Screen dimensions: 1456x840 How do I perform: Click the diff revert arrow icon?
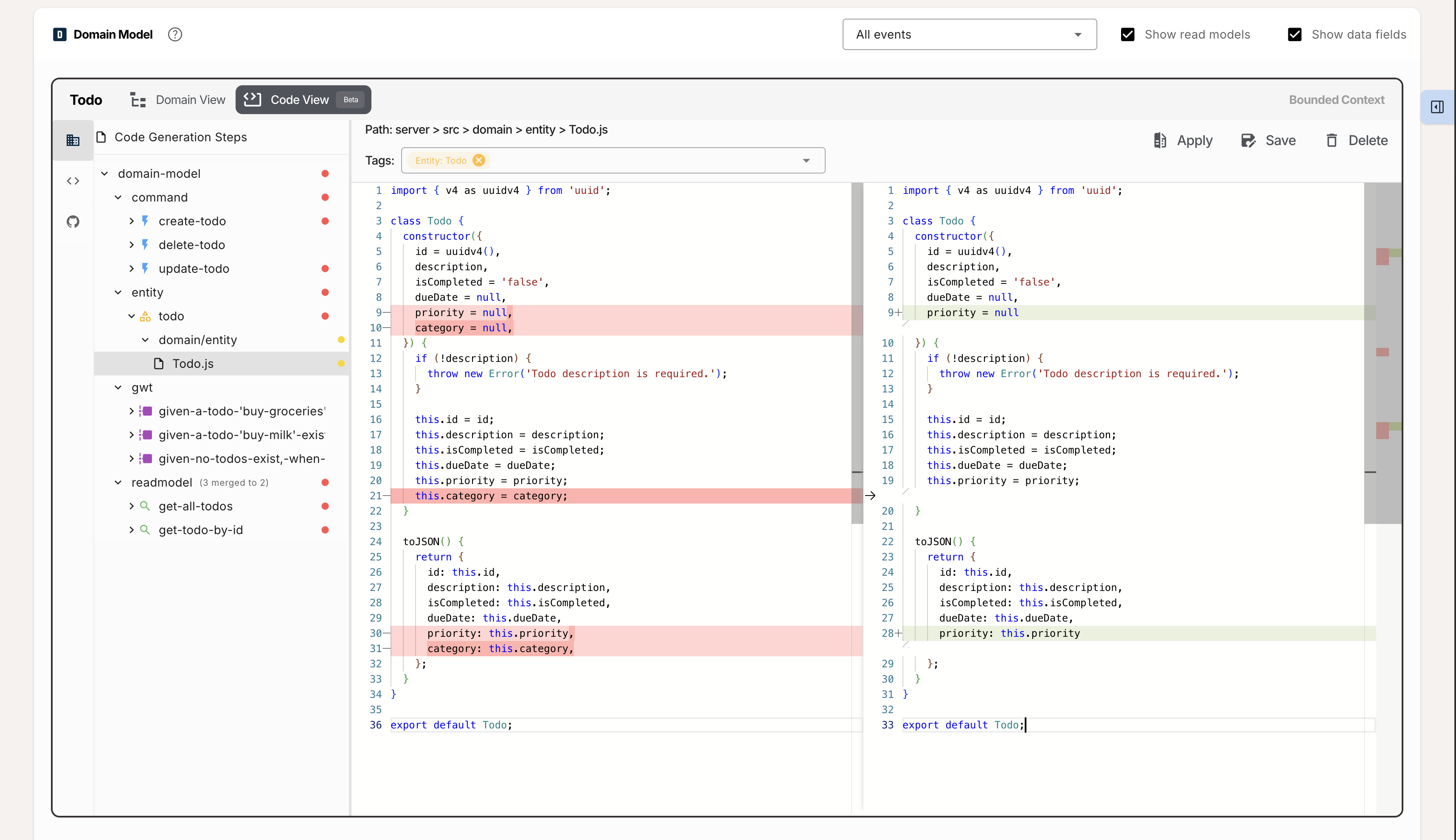pos(870,496)
